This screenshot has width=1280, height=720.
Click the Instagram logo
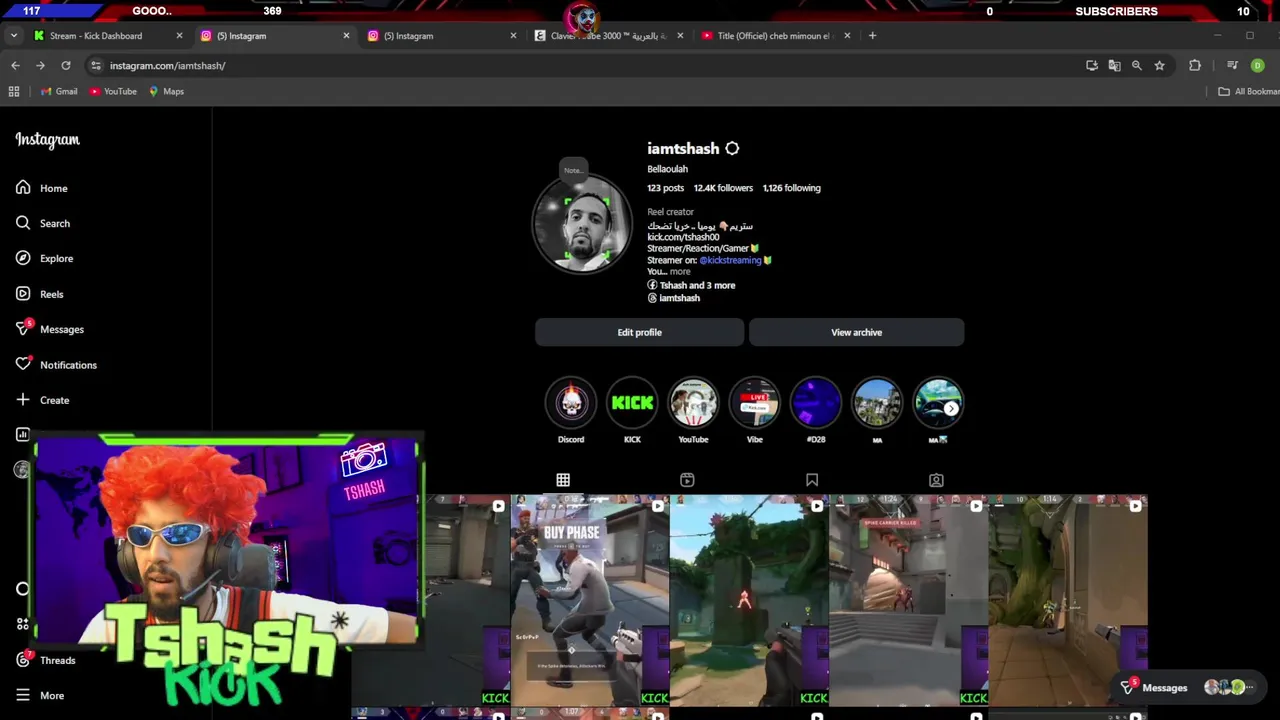point(47,140)
